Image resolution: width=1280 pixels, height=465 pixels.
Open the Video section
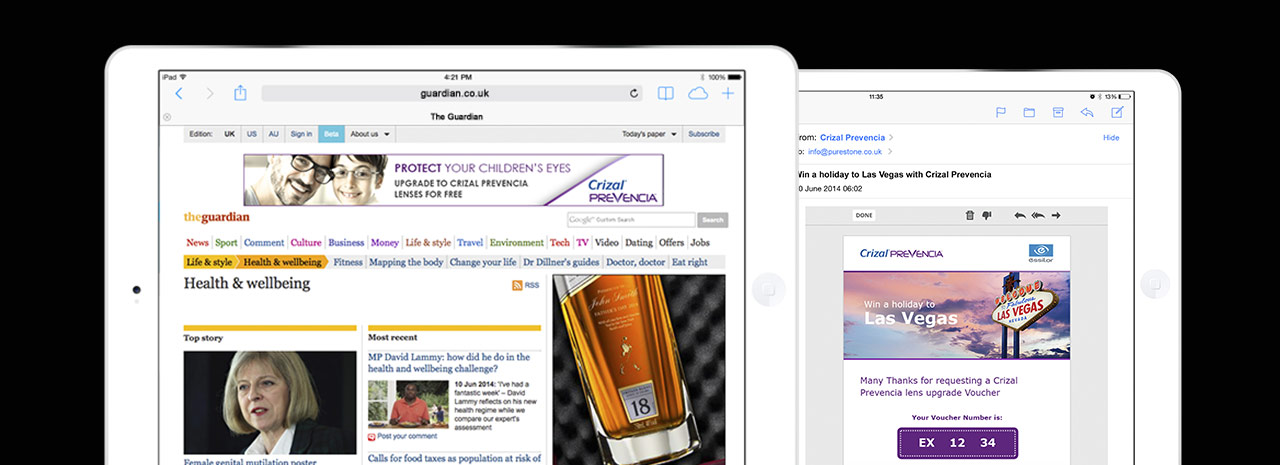607,243
